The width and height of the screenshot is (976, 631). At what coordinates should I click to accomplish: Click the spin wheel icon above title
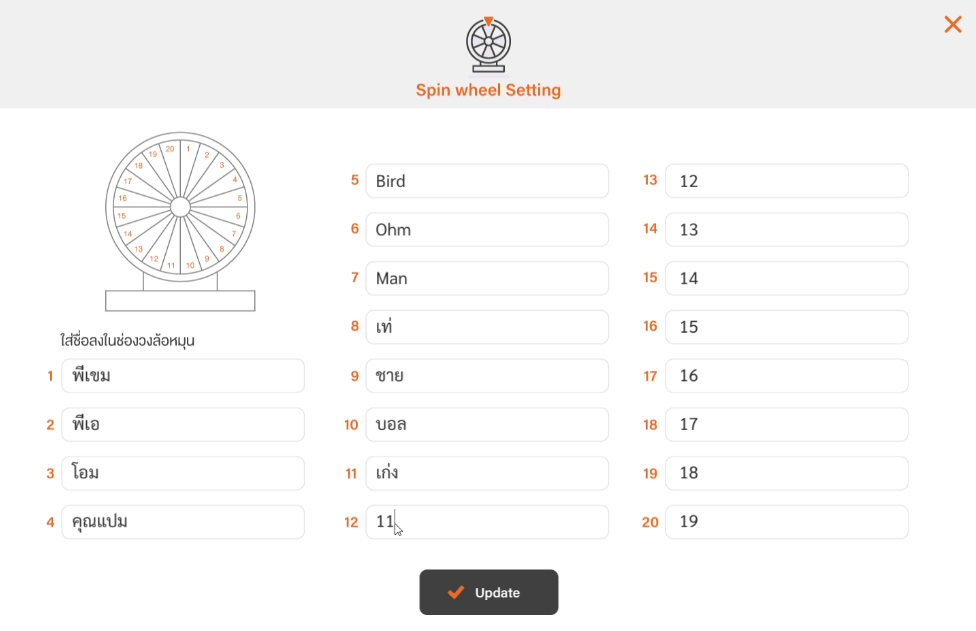489,45
